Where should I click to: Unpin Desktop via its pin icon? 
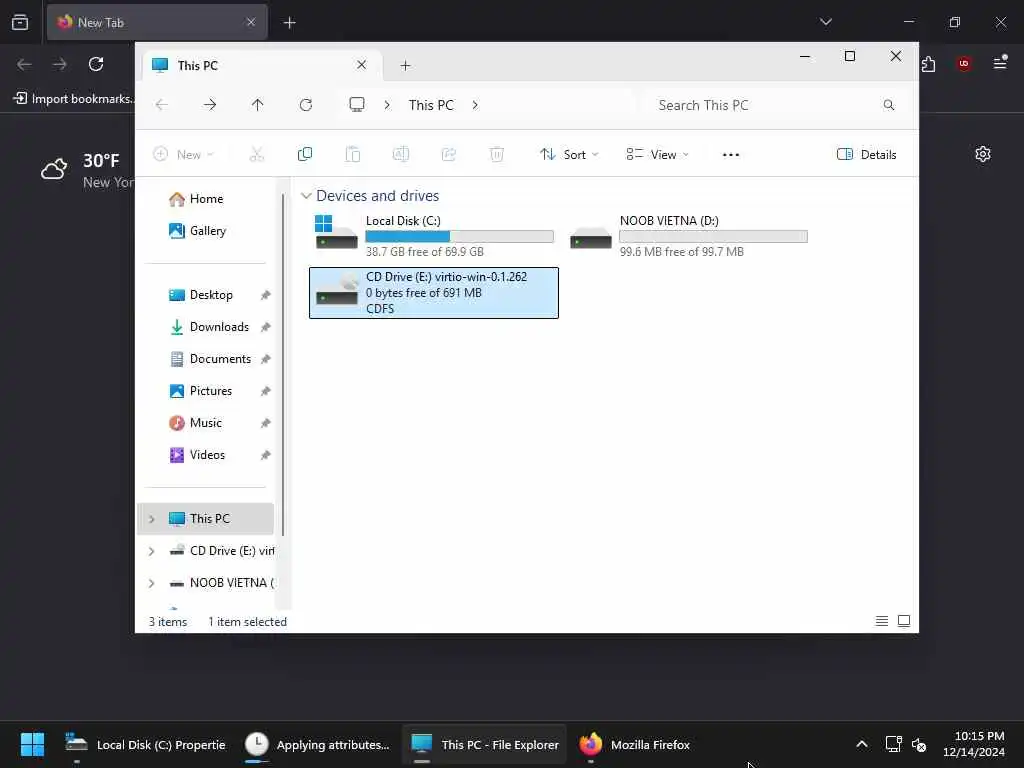pyautogui.click(x=265, y=295)
